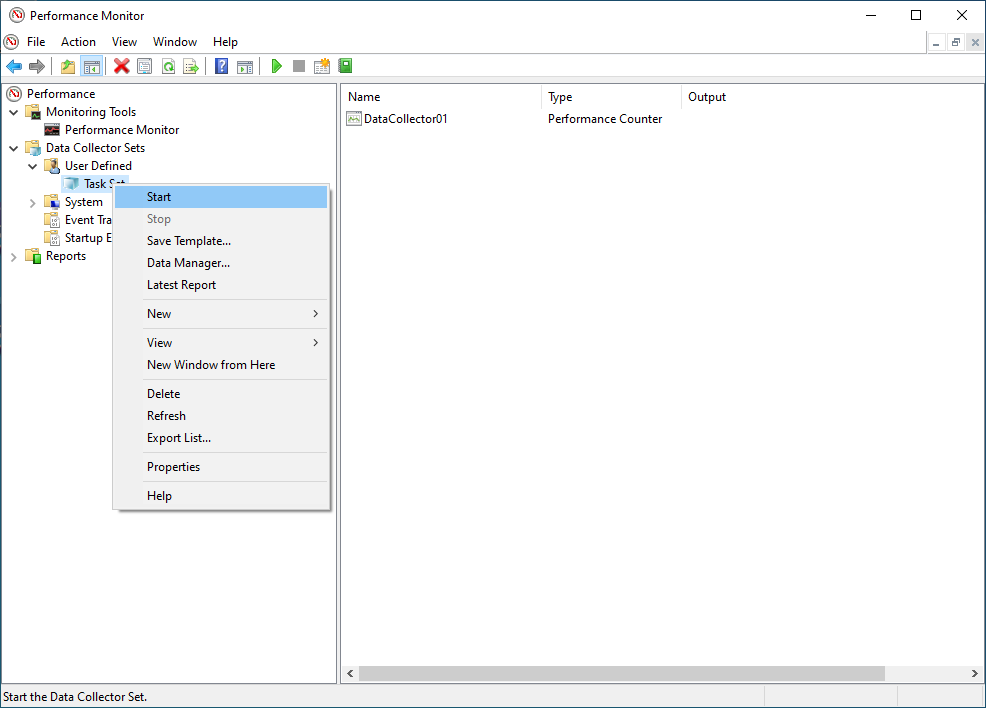Screen dimensions: 986x708
Task: Click the Properties toolbar icon
Action: pos(145,65)
